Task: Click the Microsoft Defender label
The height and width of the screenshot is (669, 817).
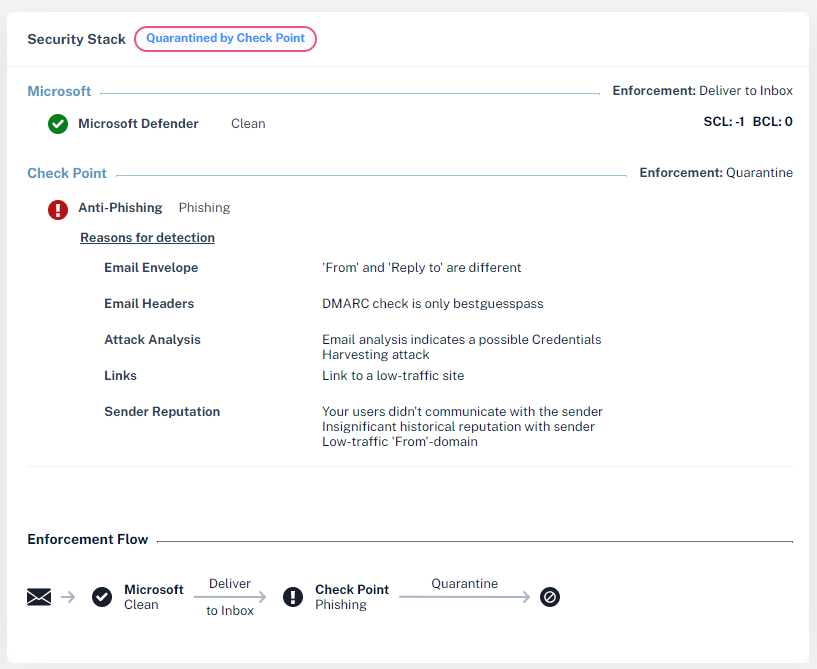Action: (x=139, y=123)
